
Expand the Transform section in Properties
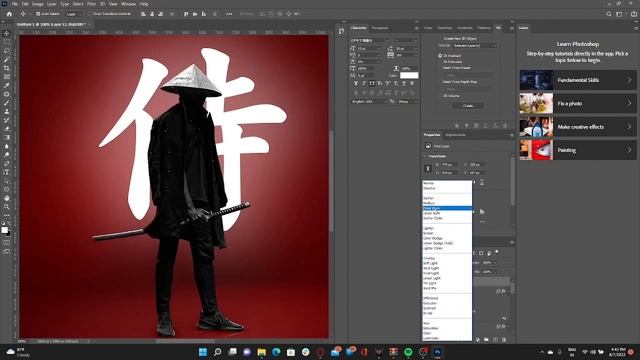coord(425,156)
